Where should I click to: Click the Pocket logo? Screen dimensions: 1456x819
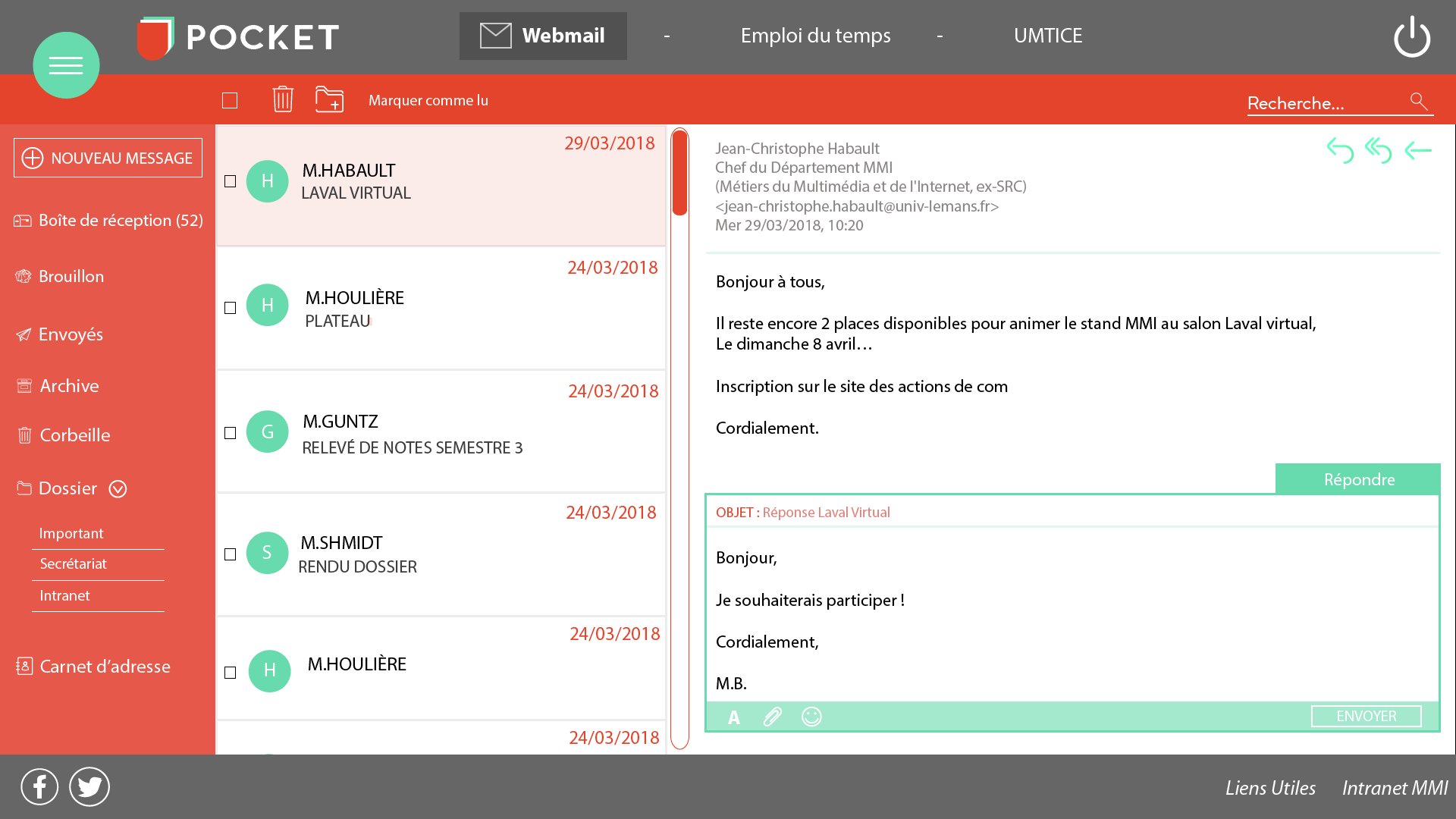coord(238,37)
